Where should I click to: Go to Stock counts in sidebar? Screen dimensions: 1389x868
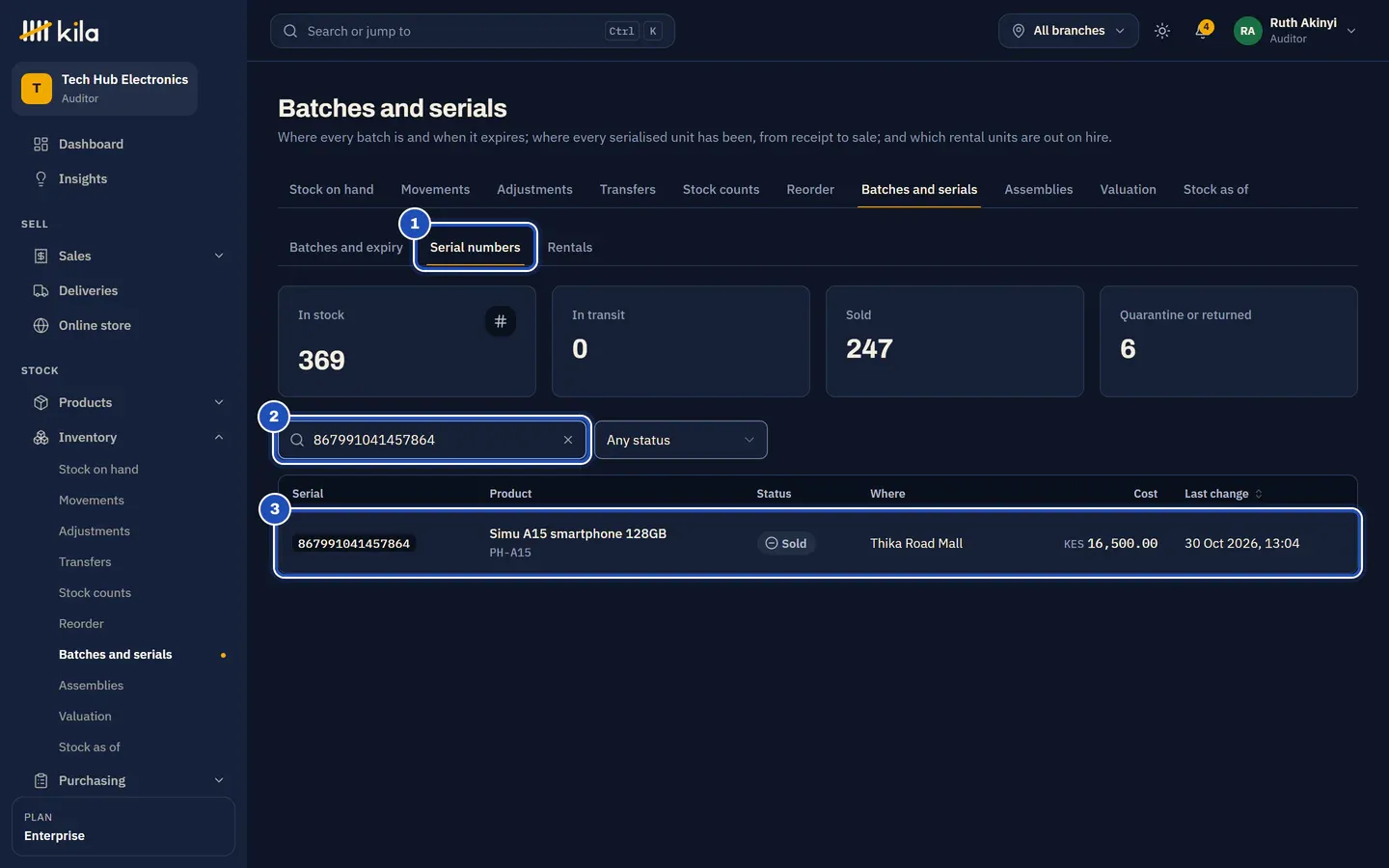pyautogui.click(x=95, y=593)
